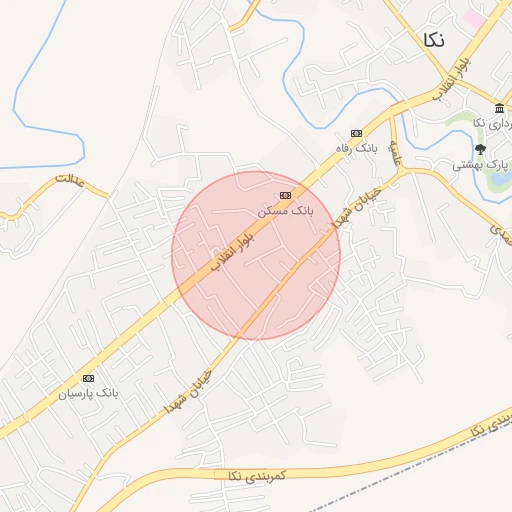Select the بانک پارسیان text label
Image resolution: width=512 pixels, height=512 pixels.
(x=88, y=394)
